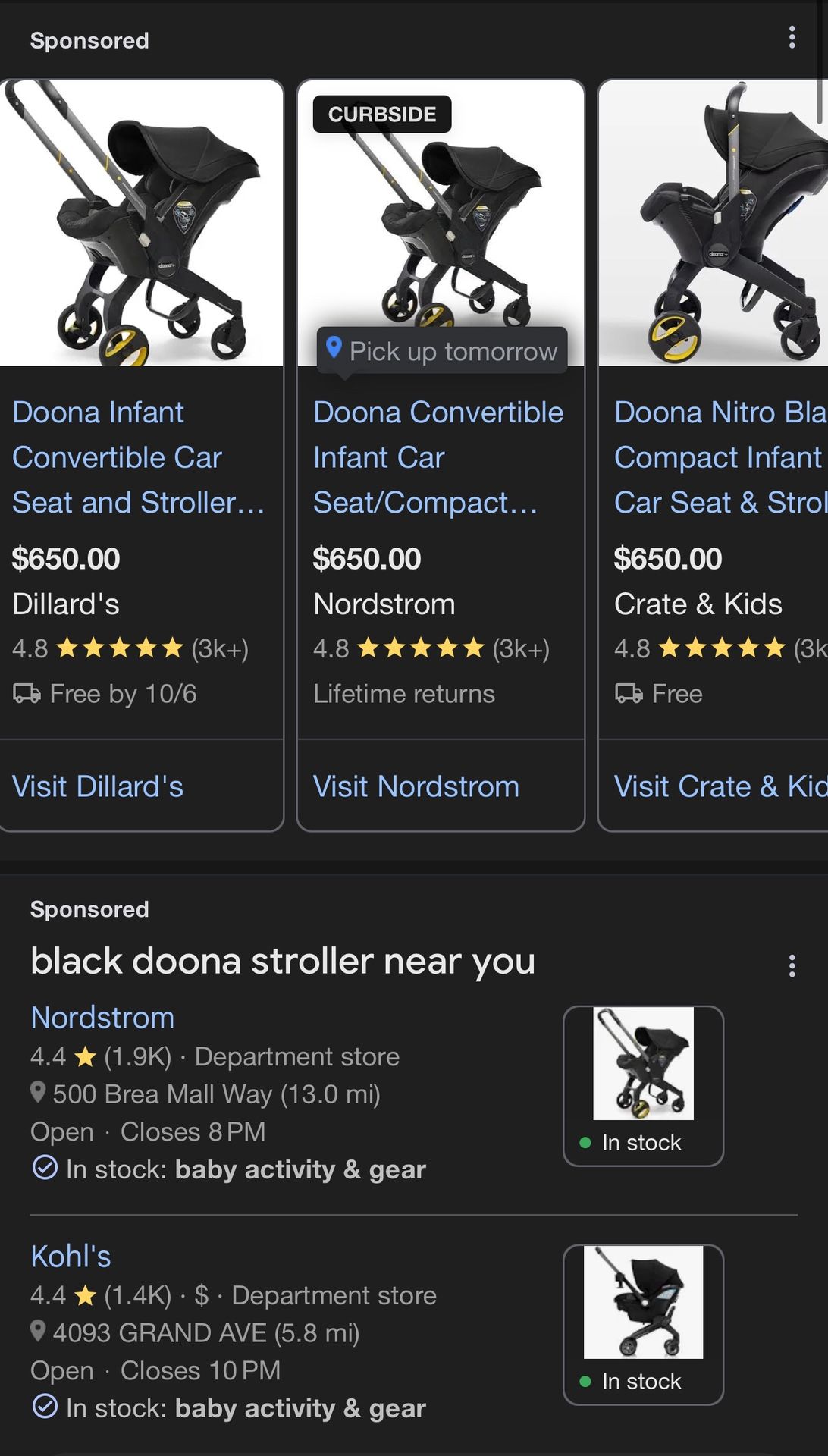Click the in-stock checkmark icon for Nordstrom
Image resolution: width=828 pixels, height=1456 pixels.
(x=45, y=1168)
